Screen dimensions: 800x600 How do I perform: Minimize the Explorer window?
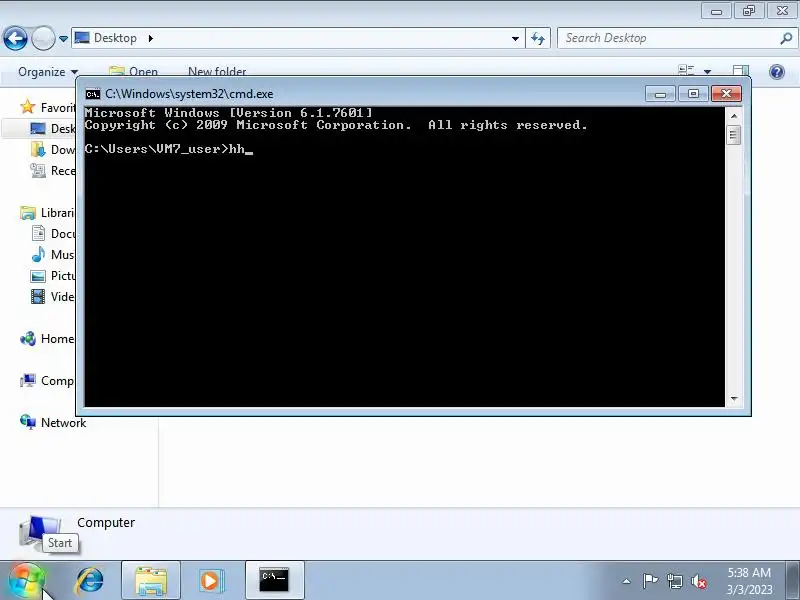[716, 11]
